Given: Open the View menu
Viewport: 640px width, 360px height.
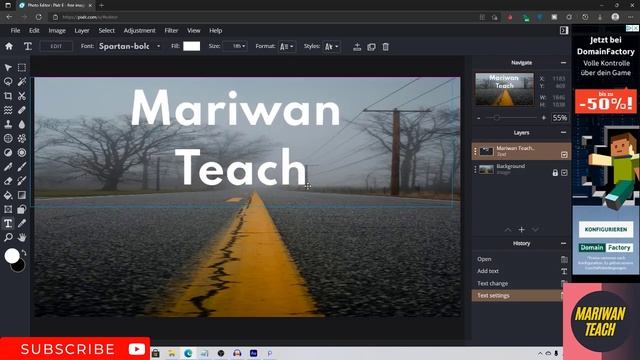Looking at the screenshot, I should (x=193, y=31).
